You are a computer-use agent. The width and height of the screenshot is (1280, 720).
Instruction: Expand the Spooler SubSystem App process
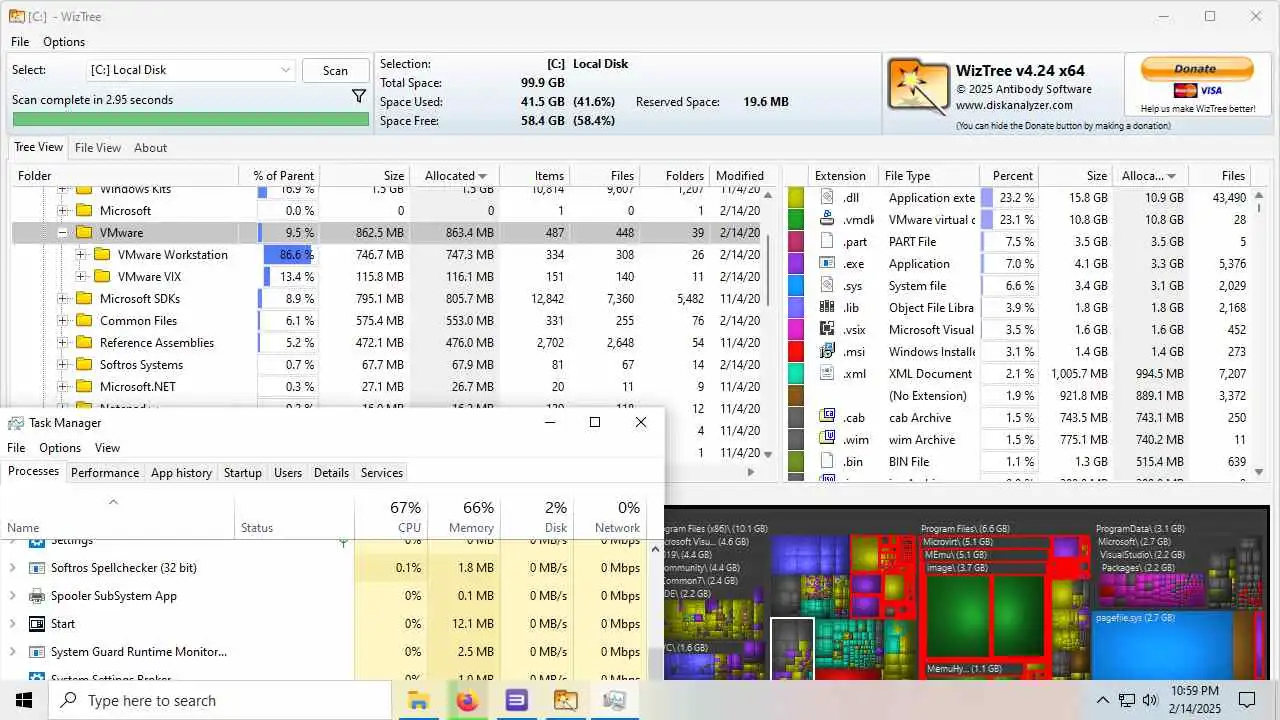pos(12,596)
